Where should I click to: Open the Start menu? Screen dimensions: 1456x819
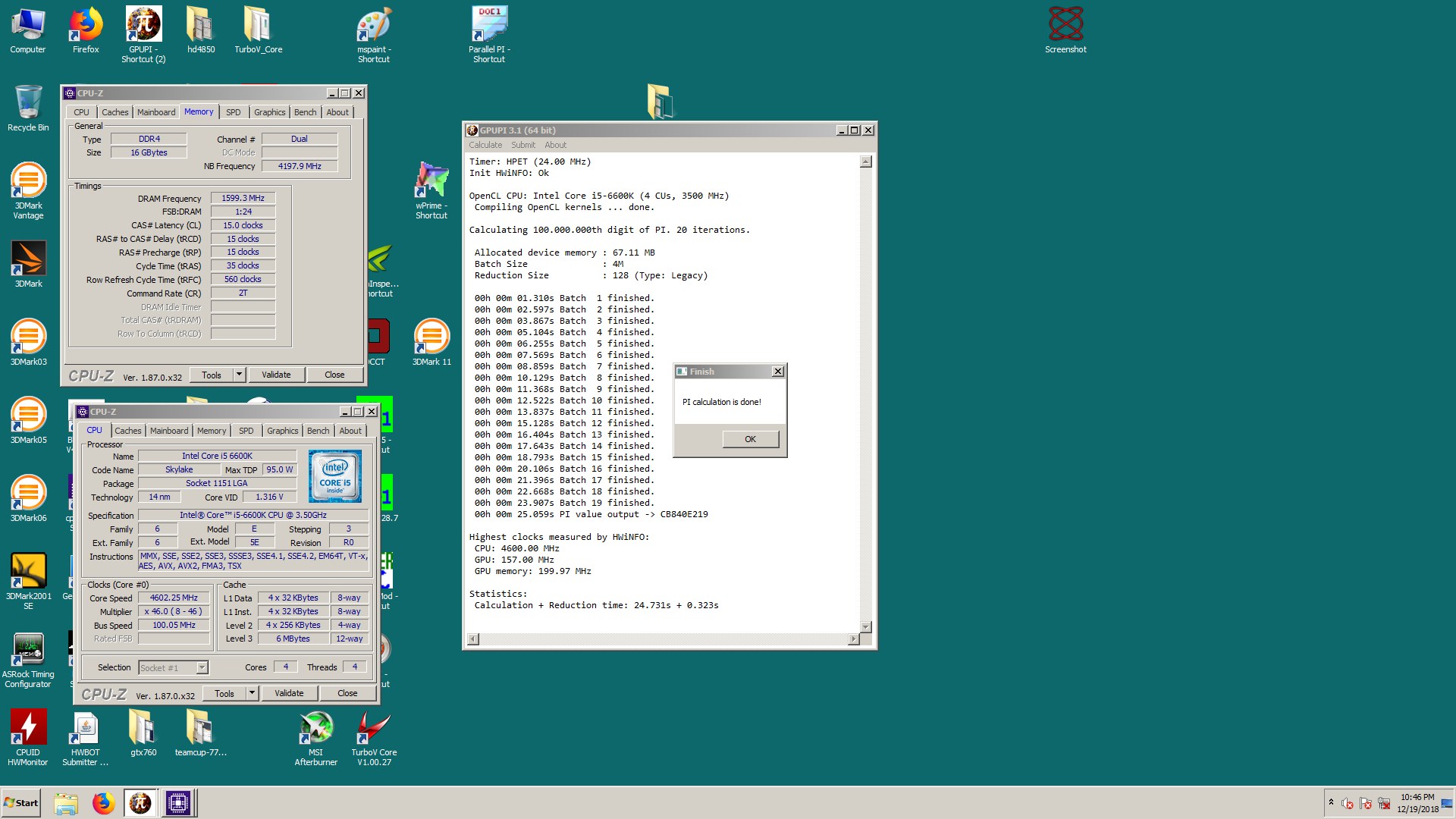point(21,803)
